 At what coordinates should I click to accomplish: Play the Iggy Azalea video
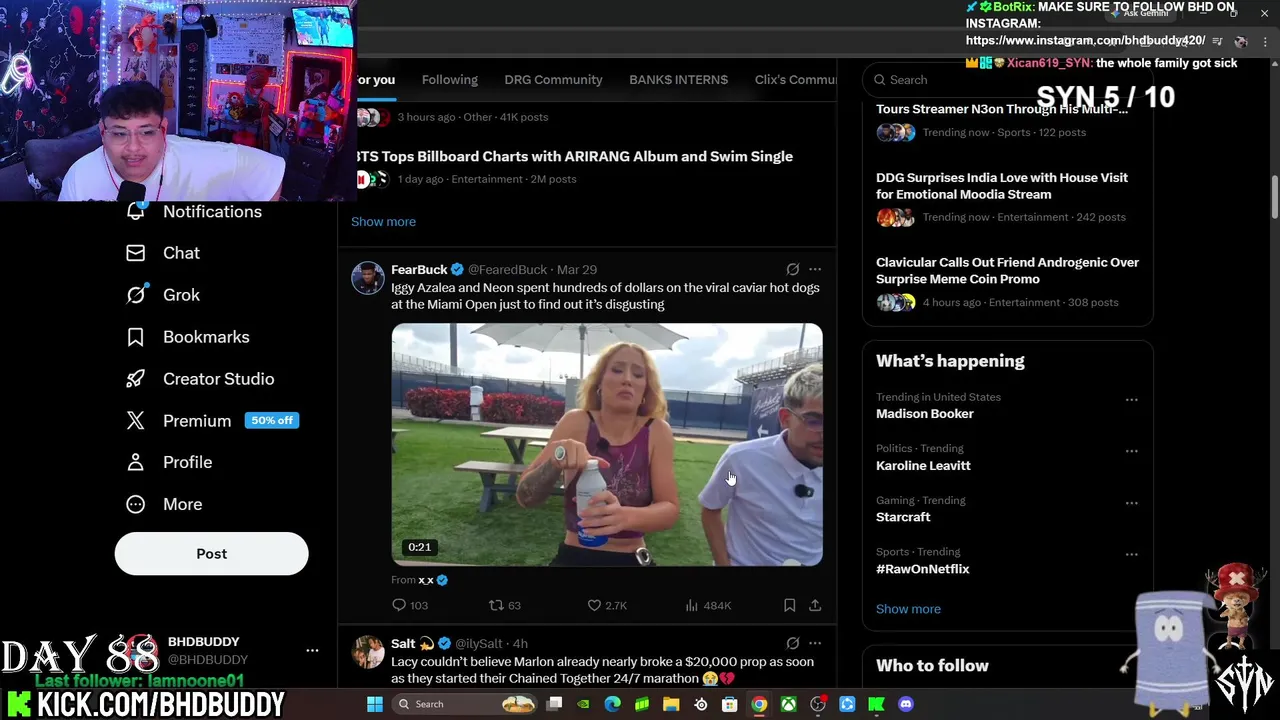(607, 444)
